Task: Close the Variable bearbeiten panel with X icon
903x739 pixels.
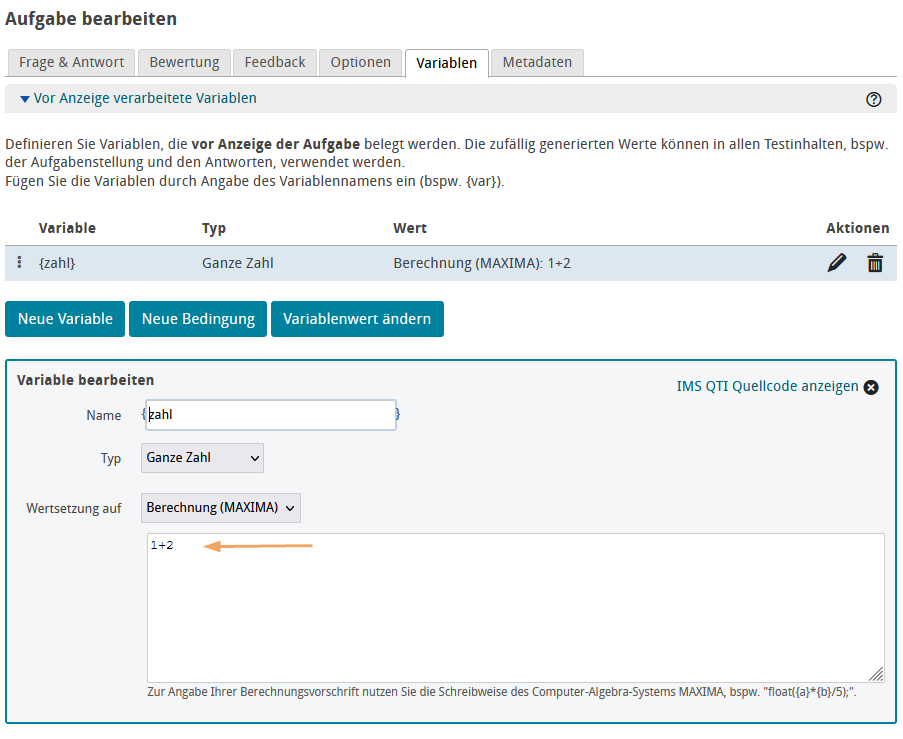Action: click(x=871, y=387)
